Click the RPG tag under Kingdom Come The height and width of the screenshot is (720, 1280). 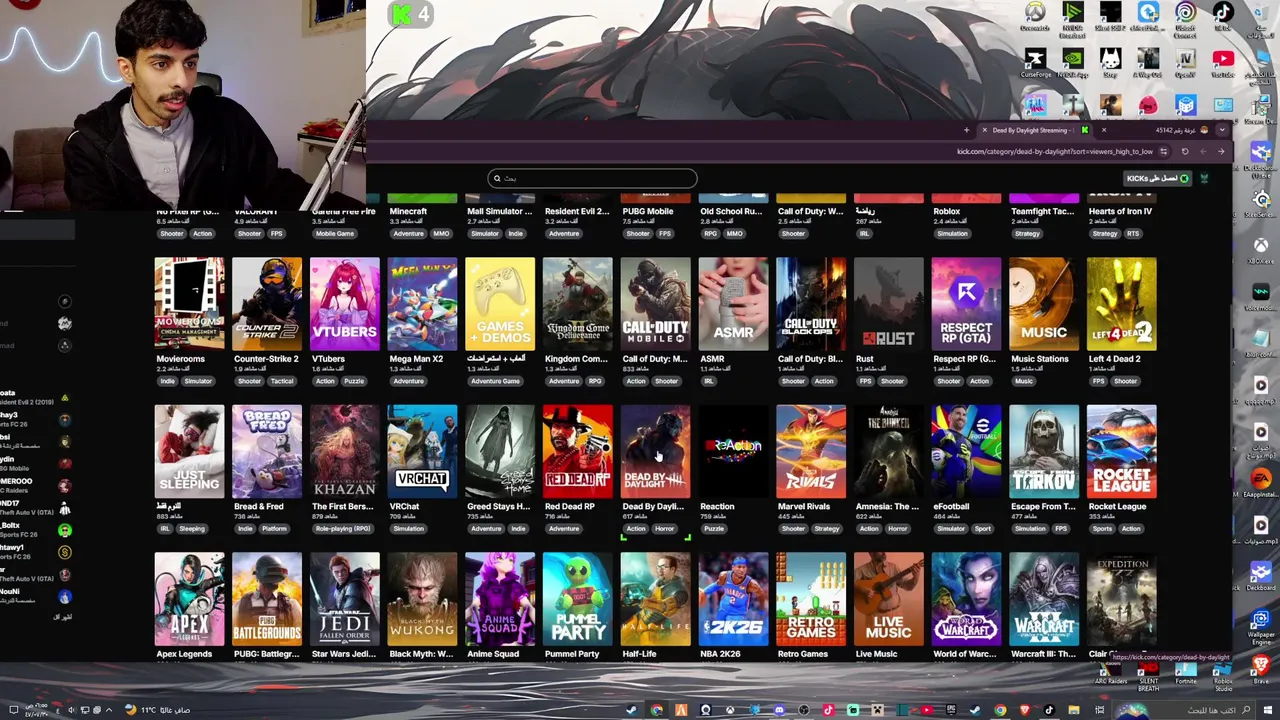pos(596,381)
